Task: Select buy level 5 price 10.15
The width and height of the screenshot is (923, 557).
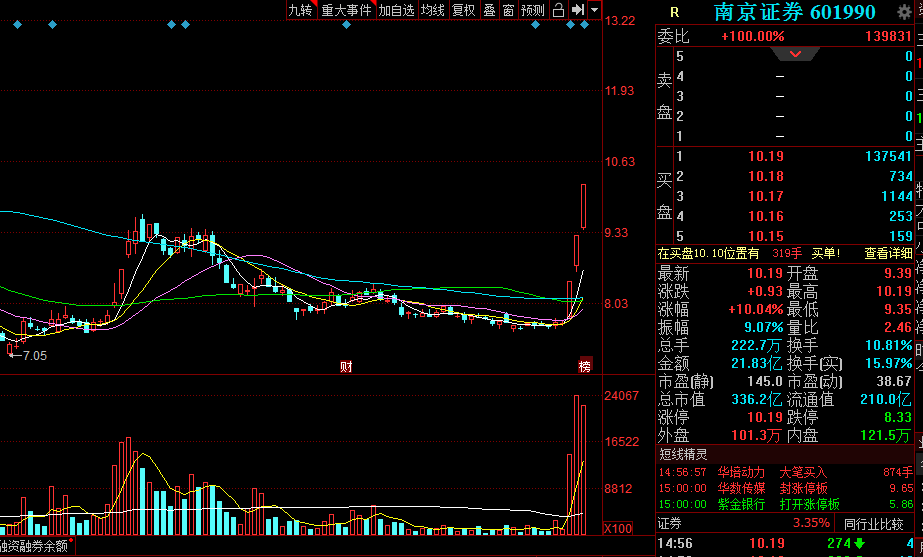Action: pos(766,236)
